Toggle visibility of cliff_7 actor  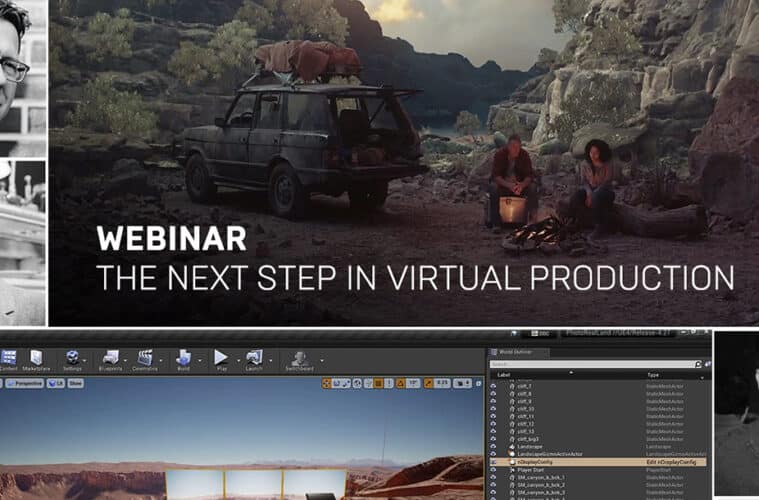click(492, 384)
